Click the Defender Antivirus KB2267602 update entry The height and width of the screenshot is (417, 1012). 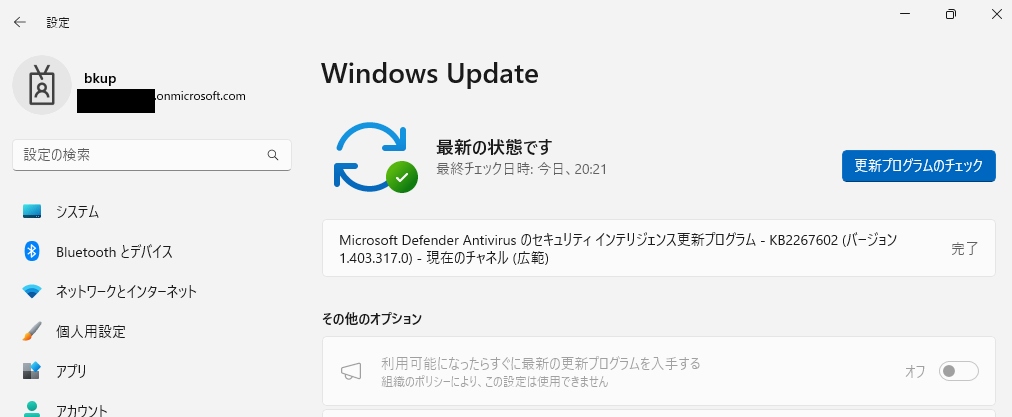click(658, 249)
